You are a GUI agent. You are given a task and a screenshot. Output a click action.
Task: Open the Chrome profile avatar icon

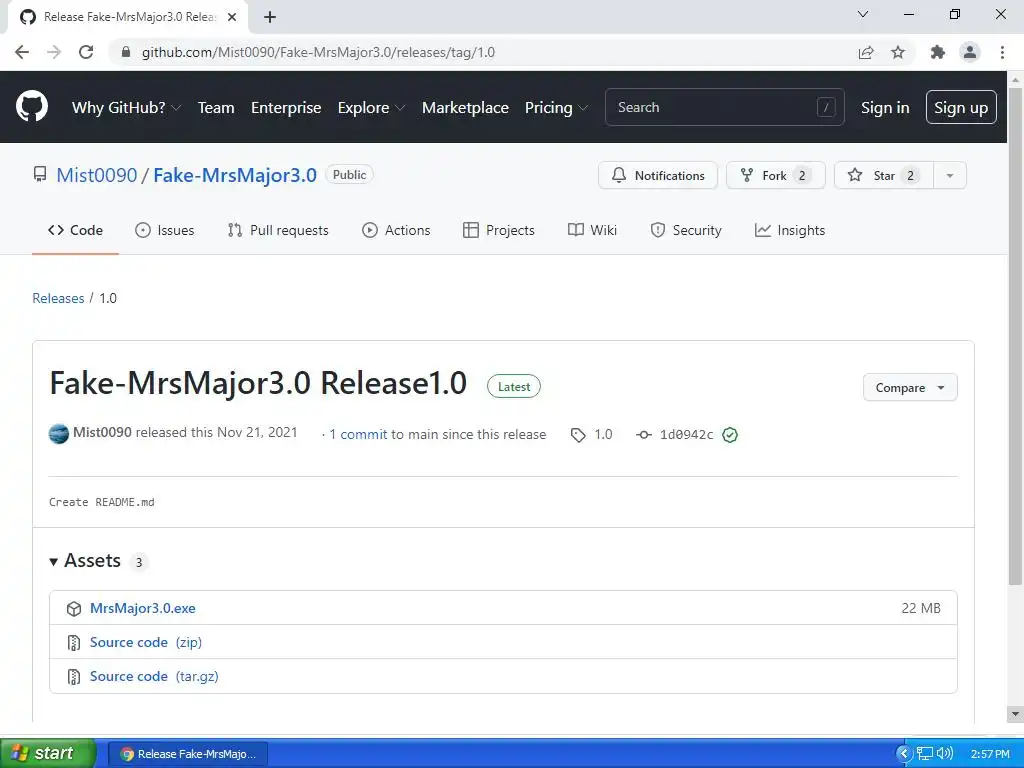[970, 52]
